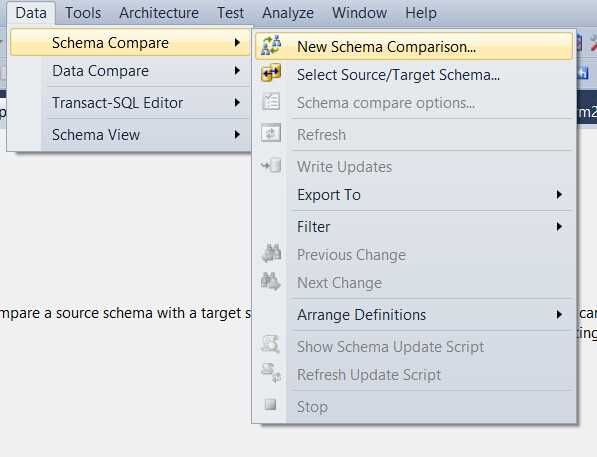Screen dimensions: 597x457
Task: Click the New Schema Comparison icon
Action: 271,45
